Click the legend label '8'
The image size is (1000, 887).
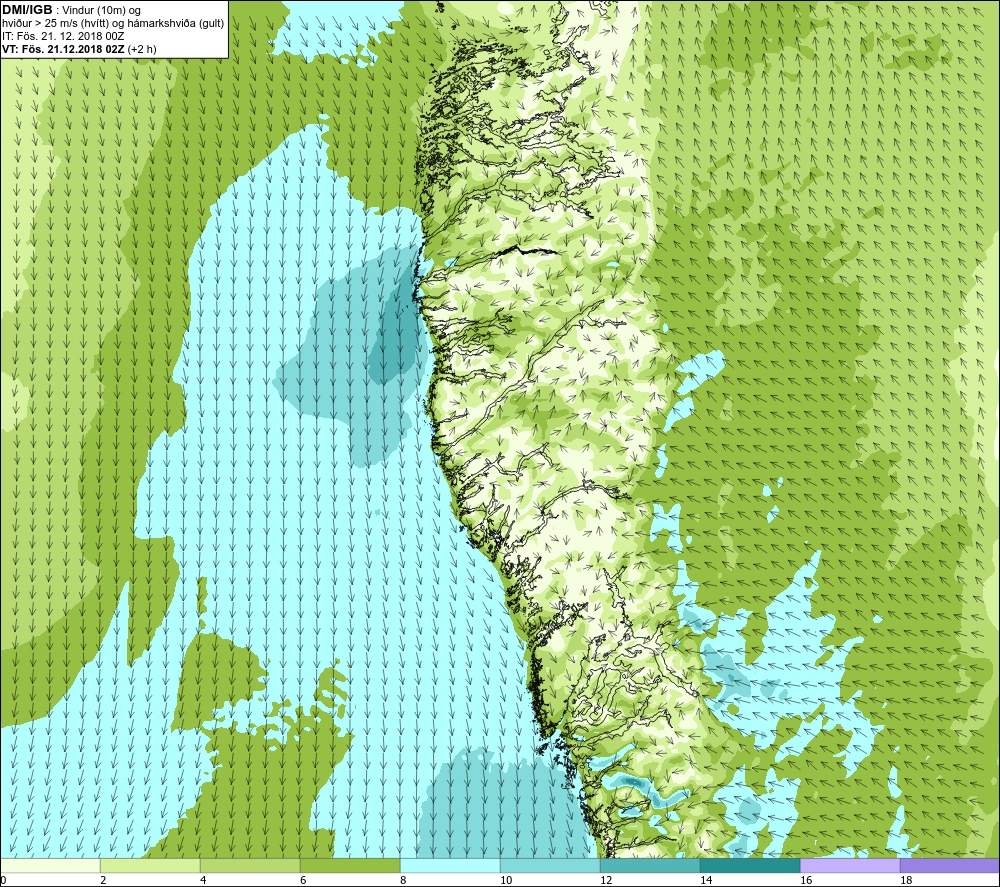[x=403, y=880]
